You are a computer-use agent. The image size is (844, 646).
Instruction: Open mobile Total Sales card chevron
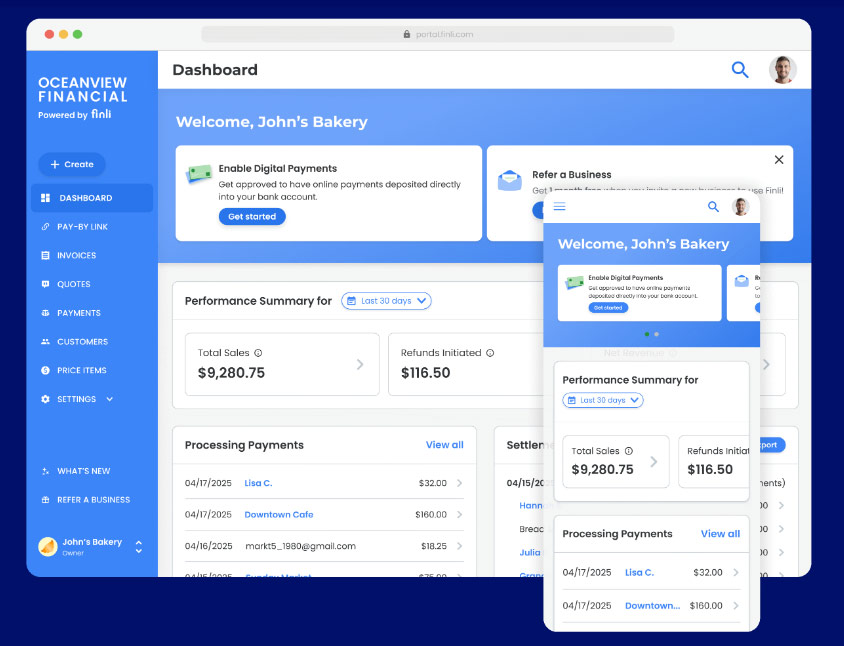pyautogui.click(x=653, y=462)
